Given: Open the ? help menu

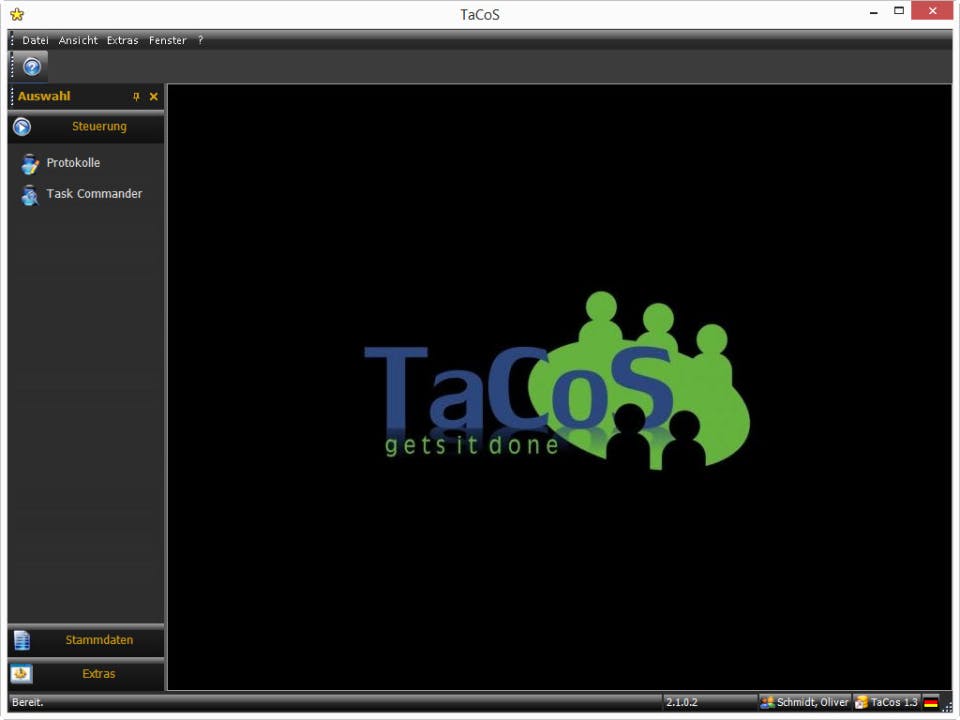Looking at the screenshot, I should click(200, 40).
